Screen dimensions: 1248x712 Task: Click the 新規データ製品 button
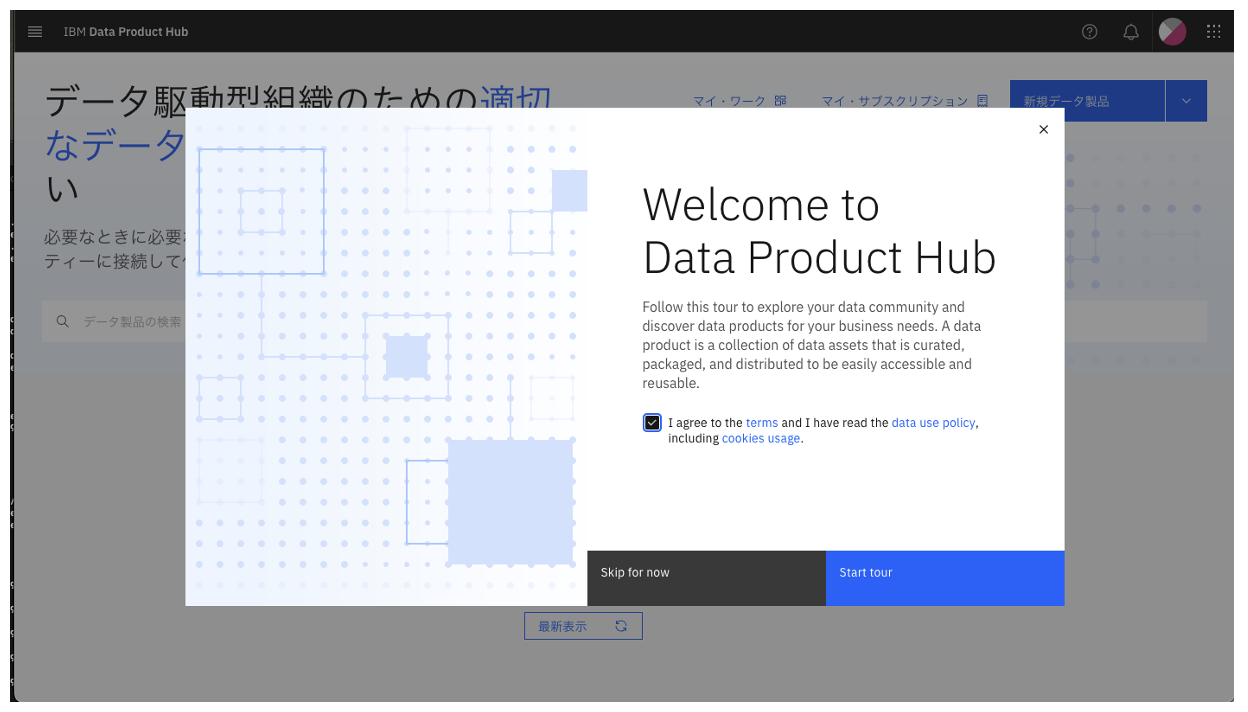click(1087, 101)
